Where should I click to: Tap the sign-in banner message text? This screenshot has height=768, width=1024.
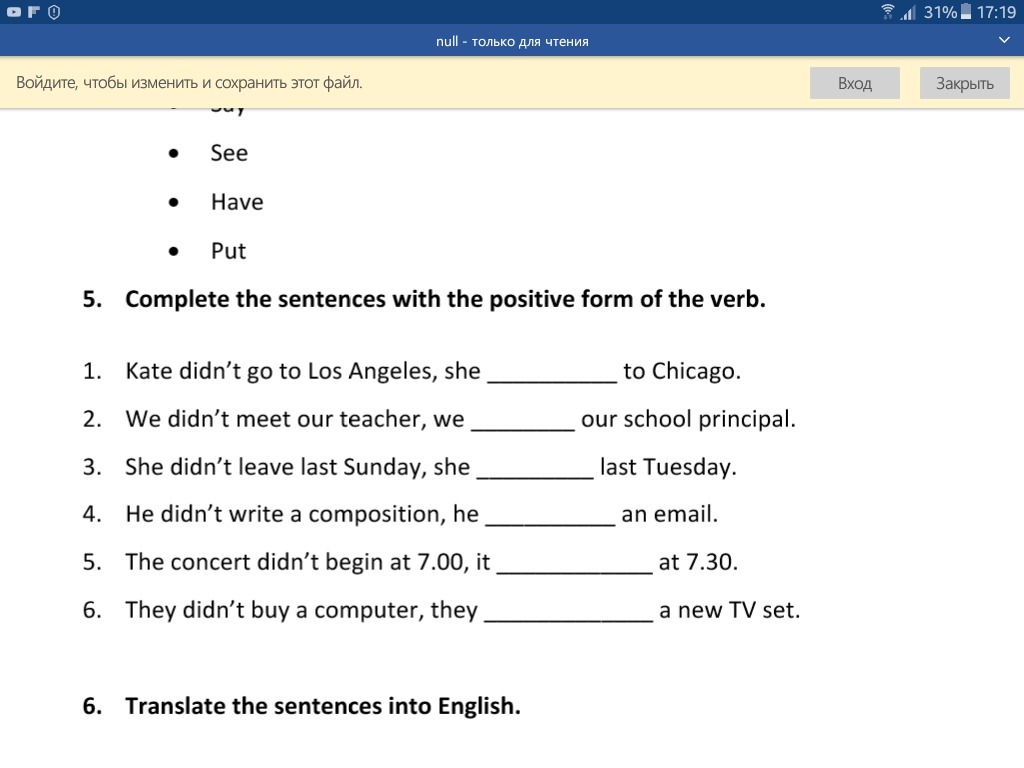pos(189,83)
